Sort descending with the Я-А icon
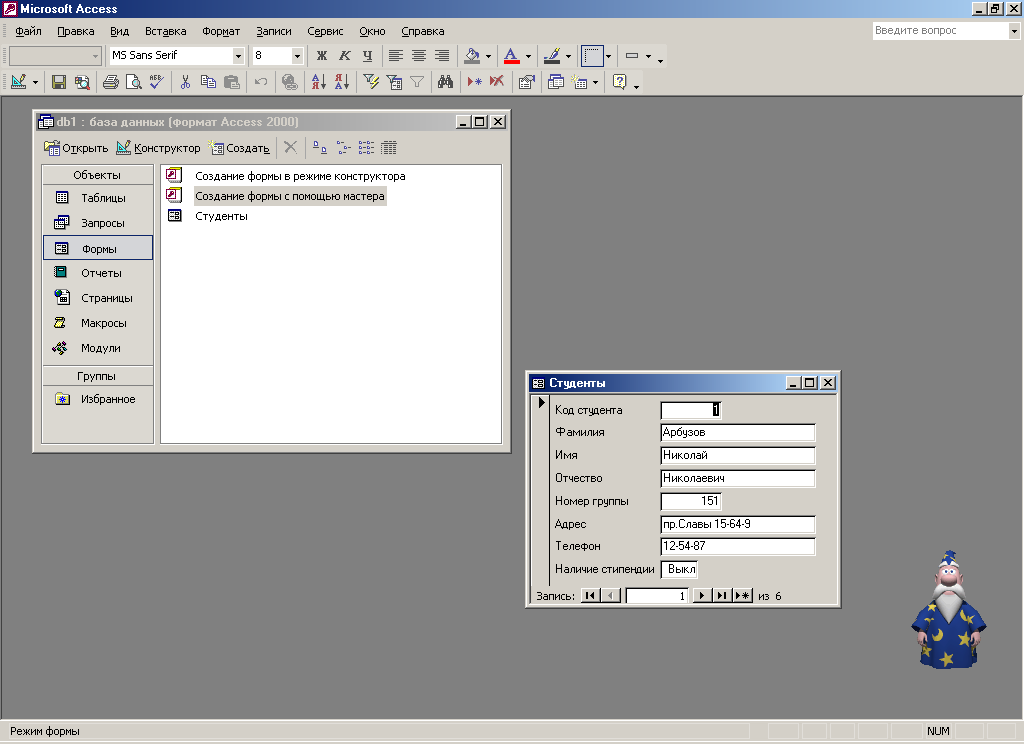The height and width of the screenshot is (744, 1024). [x=342, y=82]
